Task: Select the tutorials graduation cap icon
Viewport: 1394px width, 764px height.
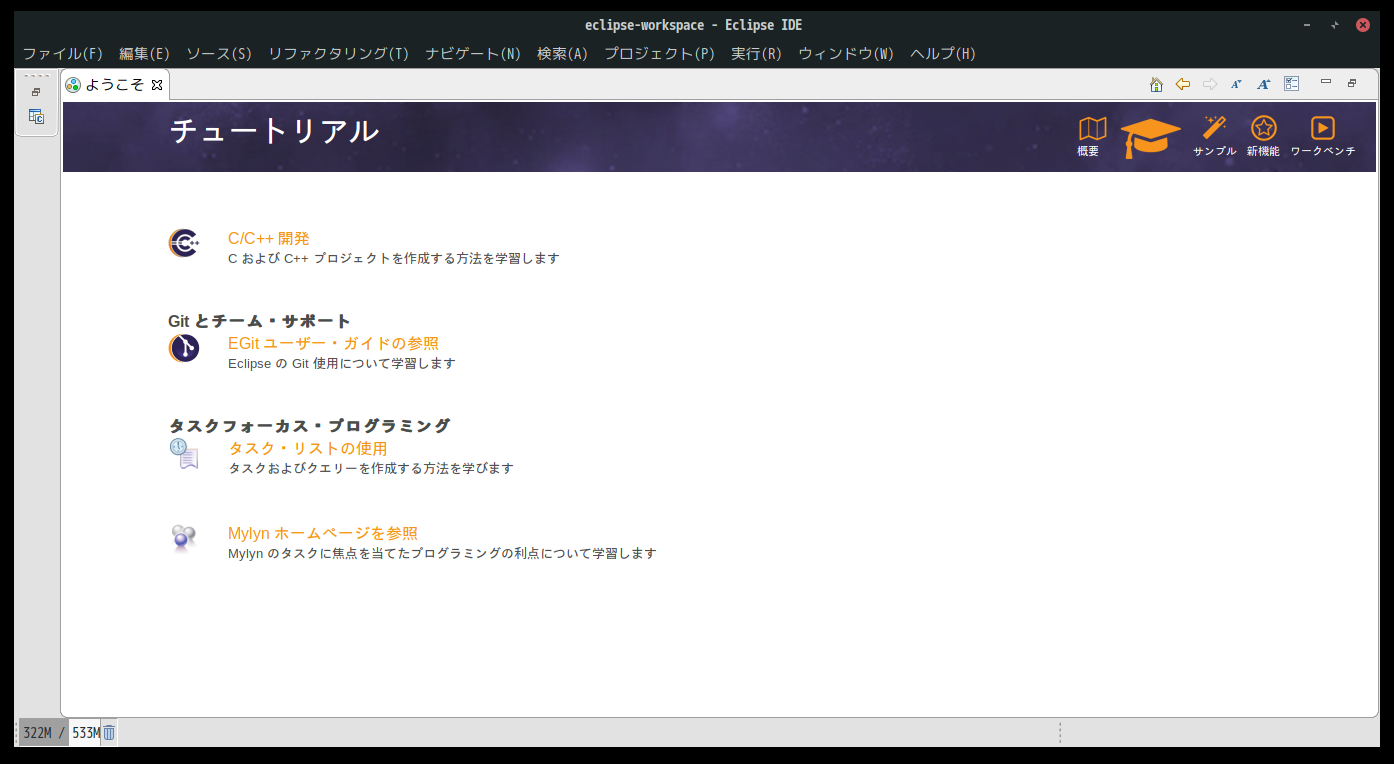Action: point(1150,137)
